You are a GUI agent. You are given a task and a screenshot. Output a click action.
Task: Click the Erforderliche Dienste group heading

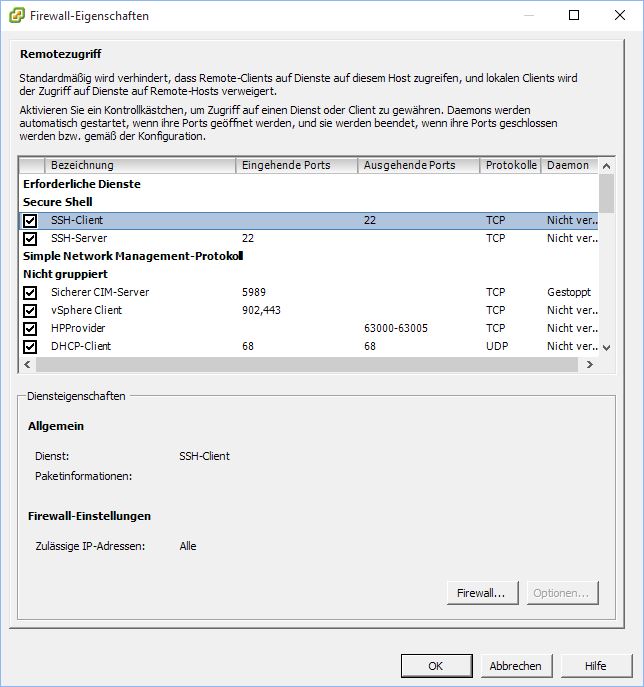pyautogui.click(x=82, y=184)
